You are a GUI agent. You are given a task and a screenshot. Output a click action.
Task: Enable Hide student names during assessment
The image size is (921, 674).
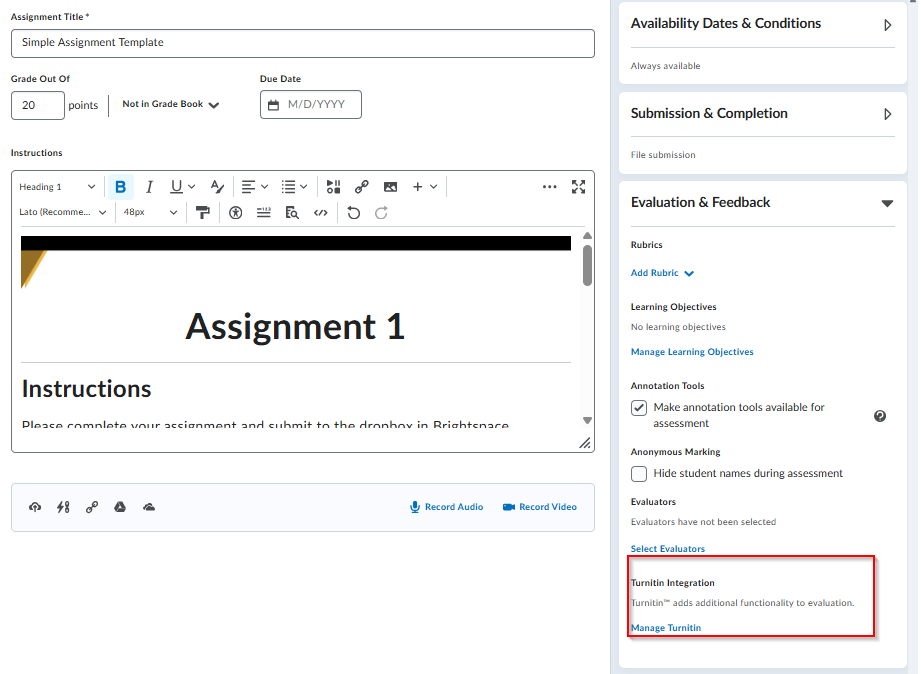point(639,474)
